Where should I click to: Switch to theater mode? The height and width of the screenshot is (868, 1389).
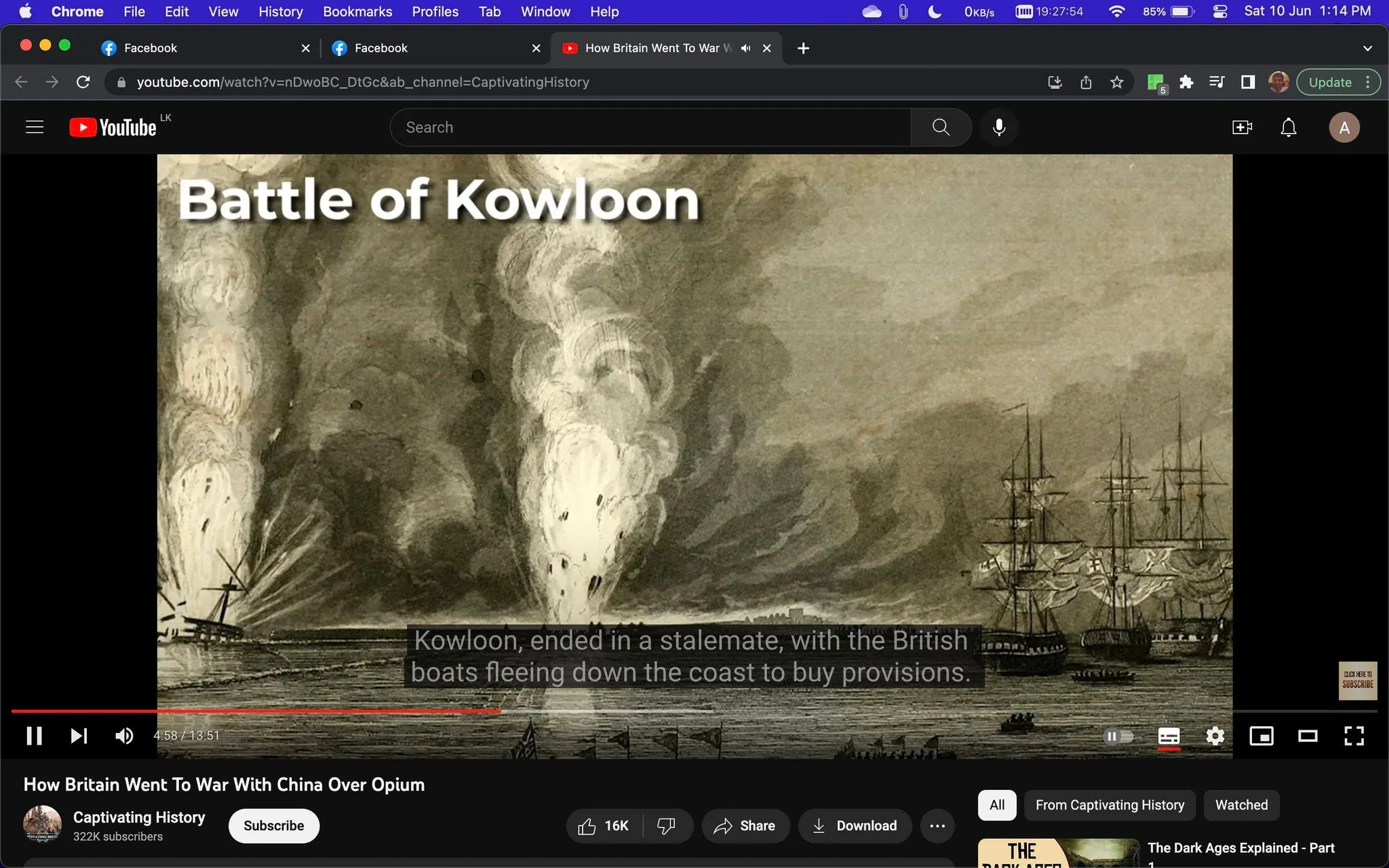1308,736
